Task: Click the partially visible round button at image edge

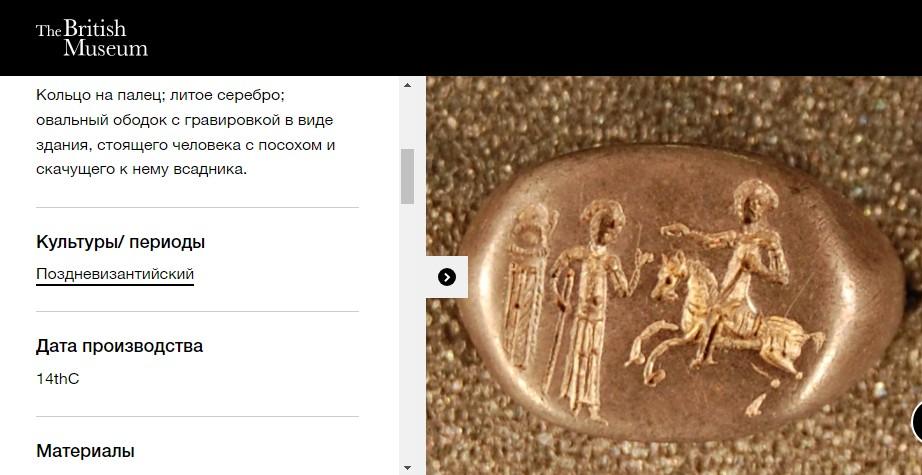Action: 917,422
